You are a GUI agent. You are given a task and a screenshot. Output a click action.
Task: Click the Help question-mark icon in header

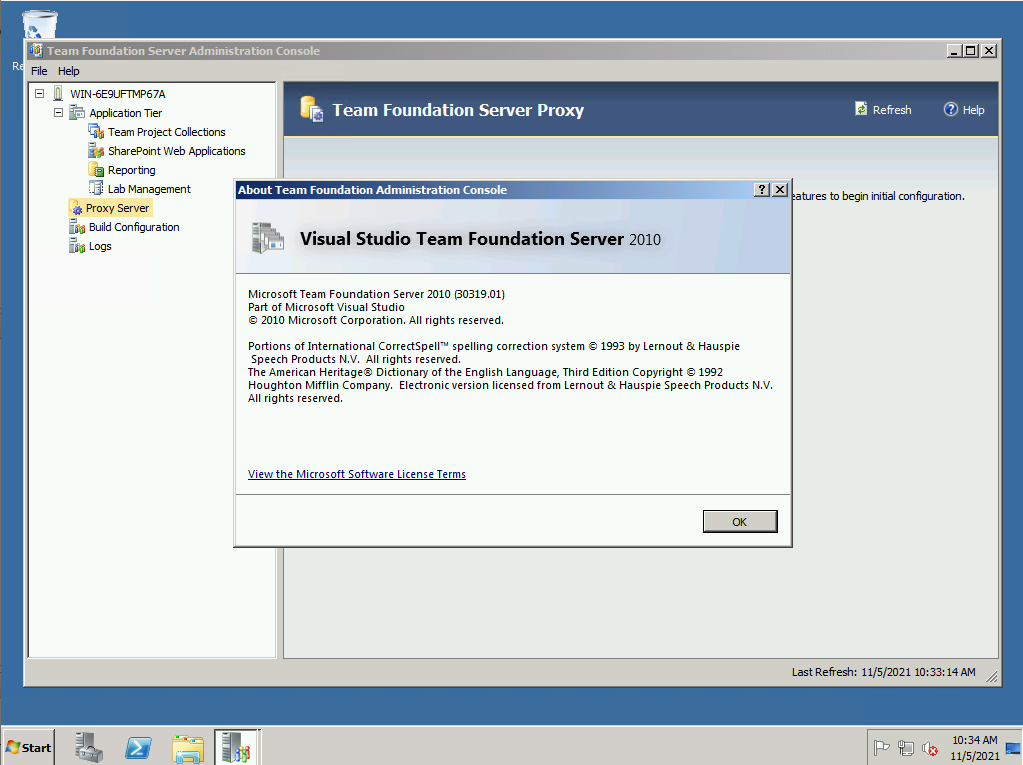951,110
